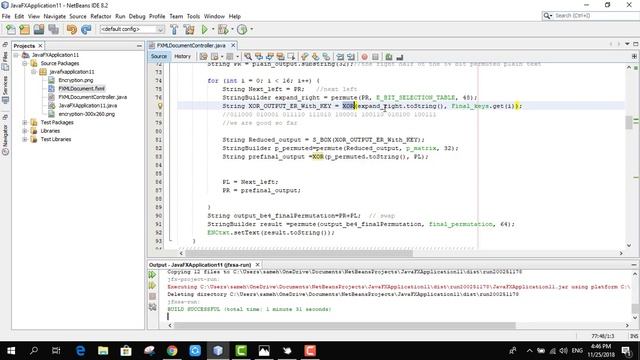Image resolution: width=640 pixels, height=360 pixels.
Task: Click the Debug Project icon
Action: (x=223, y=29)
